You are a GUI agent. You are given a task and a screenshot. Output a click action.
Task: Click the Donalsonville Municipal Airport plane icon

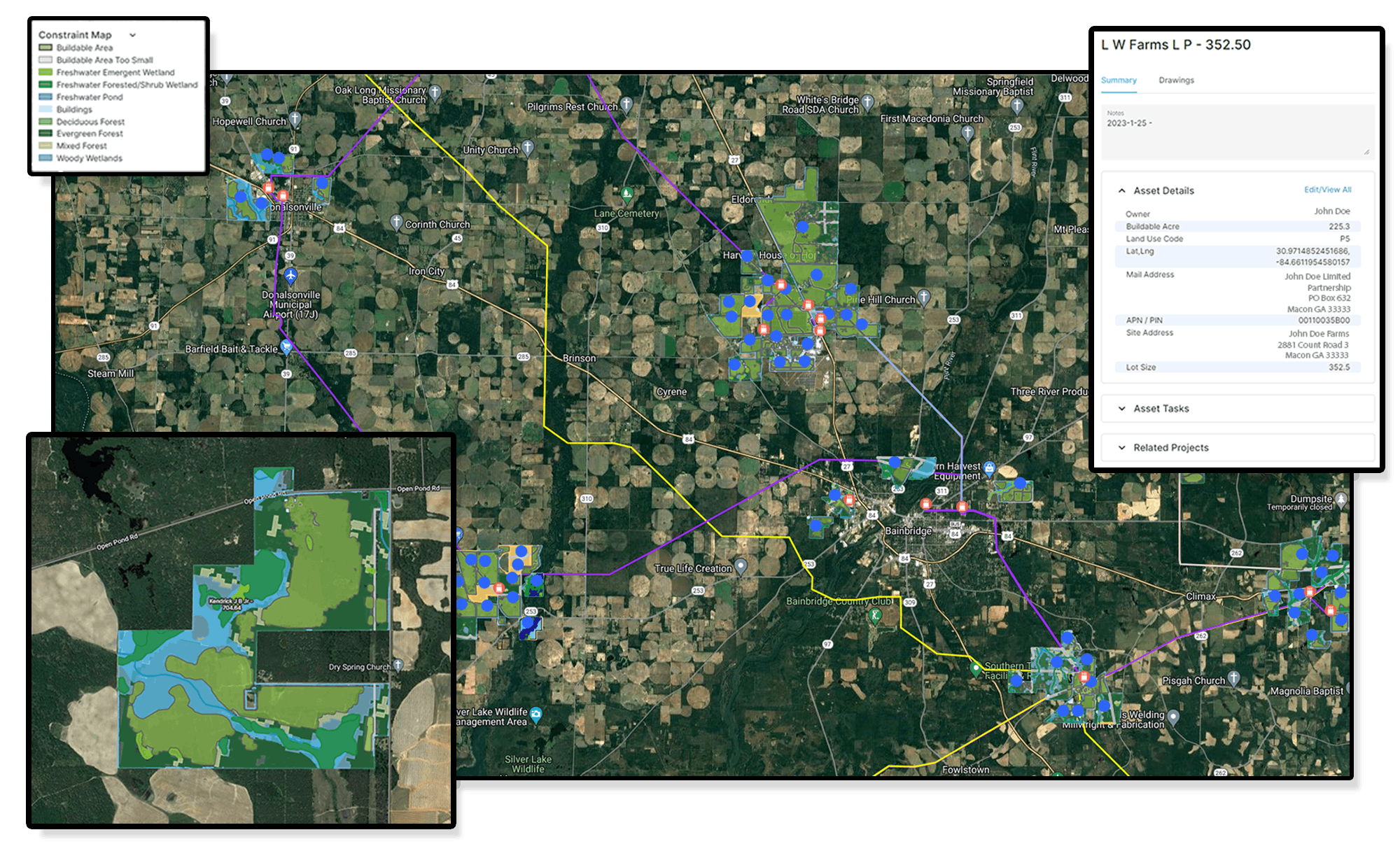click(x=290, y=275)
